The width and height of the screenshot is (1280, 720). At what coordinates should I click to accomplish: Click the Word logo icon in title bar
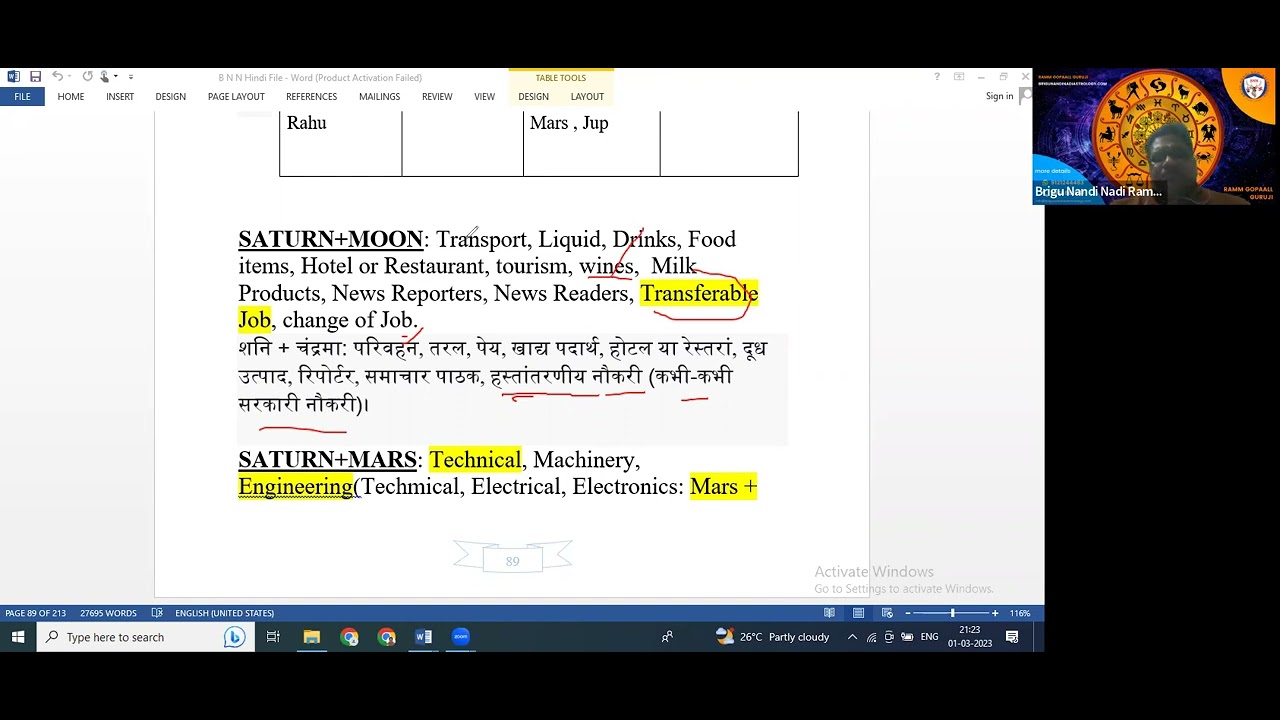(13, 77)
